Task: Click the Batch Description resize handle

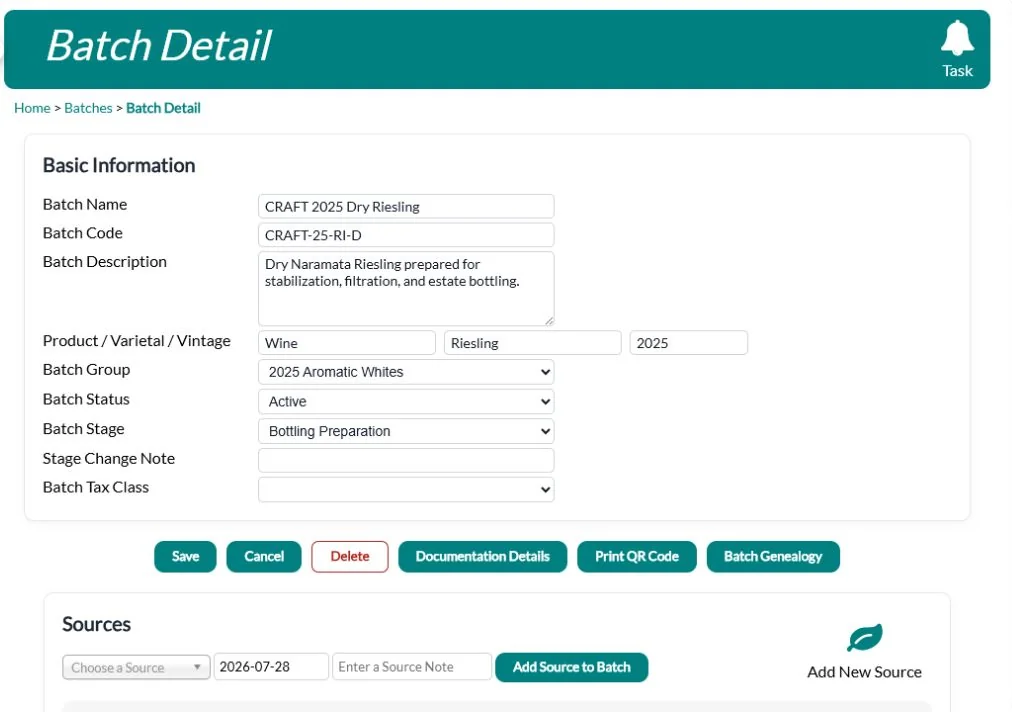Action: pyautogui.click(x=549, y=320)
